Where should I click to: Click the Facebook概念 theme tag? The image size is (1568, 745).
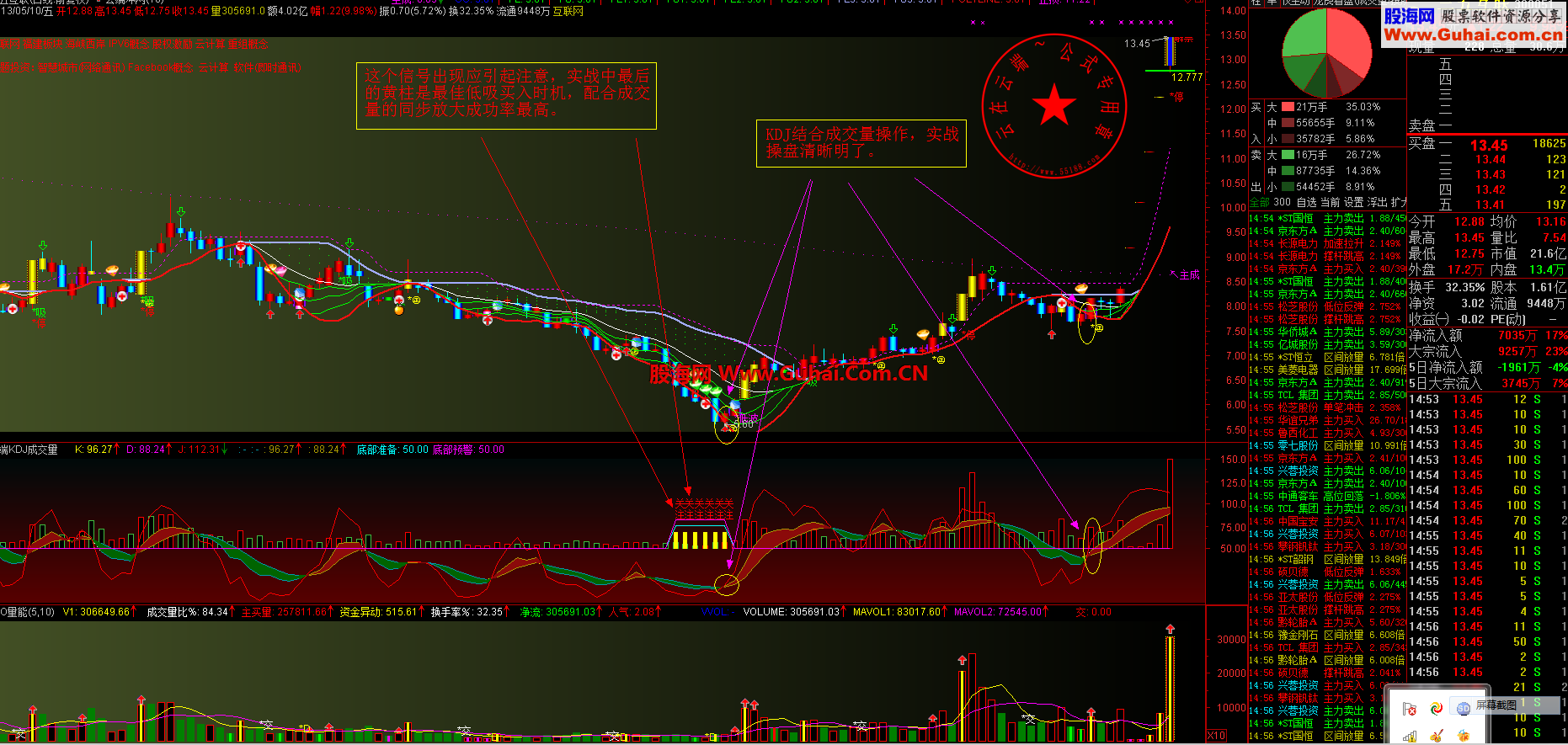162,67
